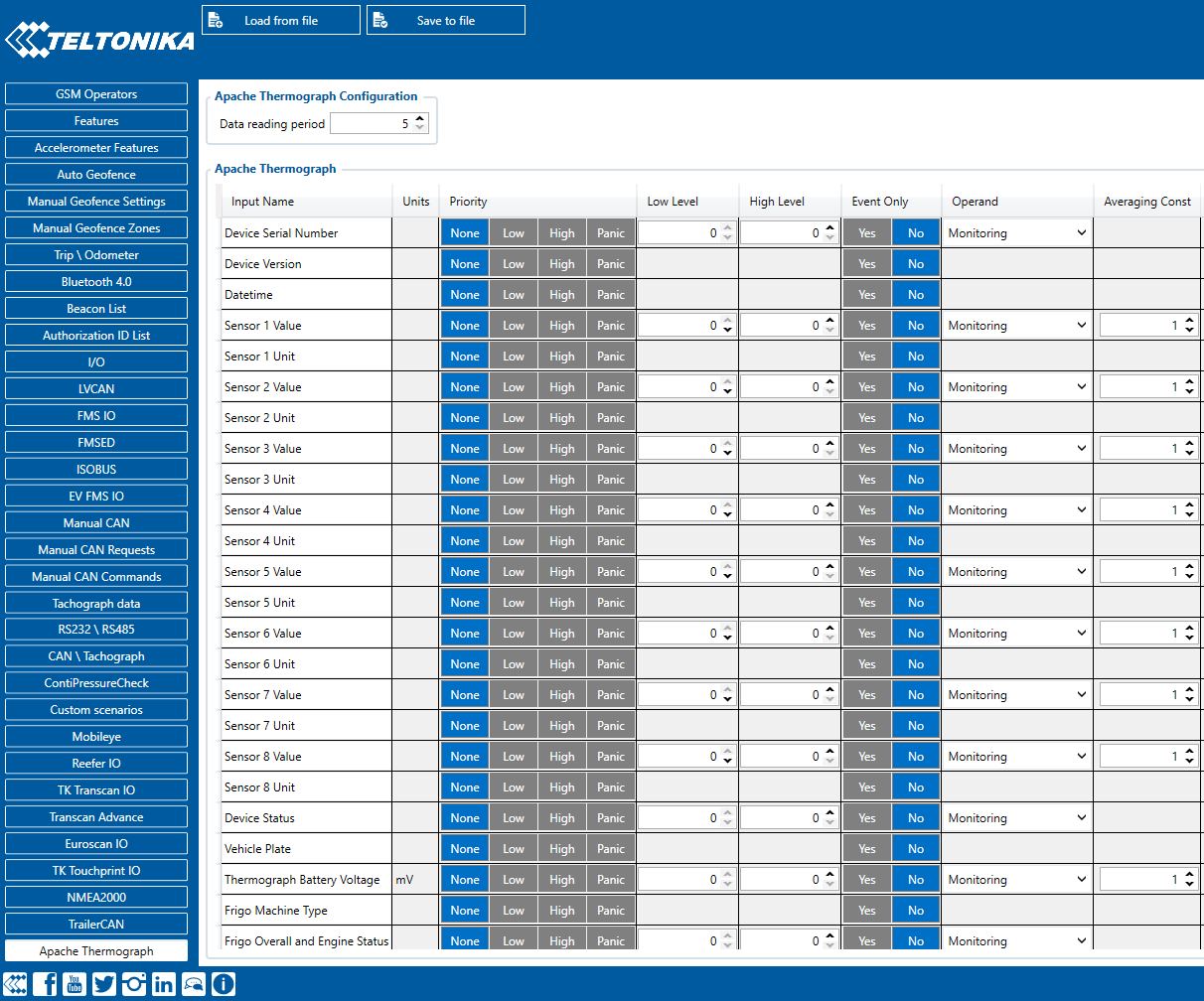Click Save to file button
Image resolution: width=1204 pixels, height=1001 pixels.
pyautogui.click(x=446, y=21)
